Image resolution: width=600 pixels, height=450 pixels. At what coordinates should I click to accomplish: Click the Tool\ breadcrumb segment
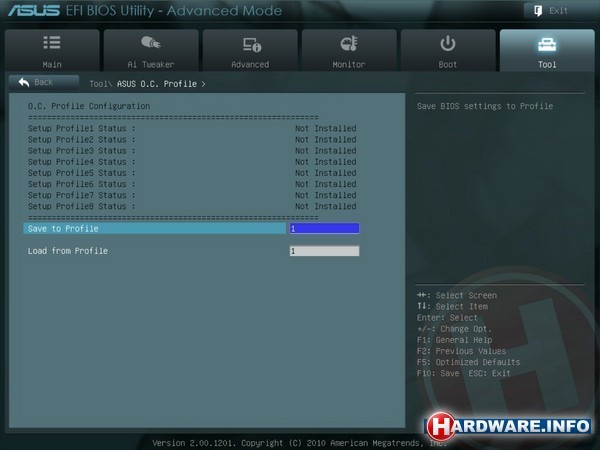(100, 84)
